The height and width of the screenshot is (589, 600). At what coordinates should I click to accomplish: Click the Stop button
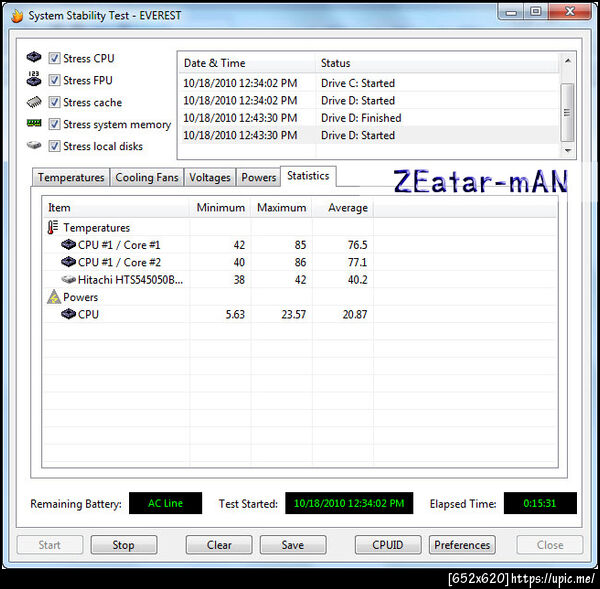[124, 545]
